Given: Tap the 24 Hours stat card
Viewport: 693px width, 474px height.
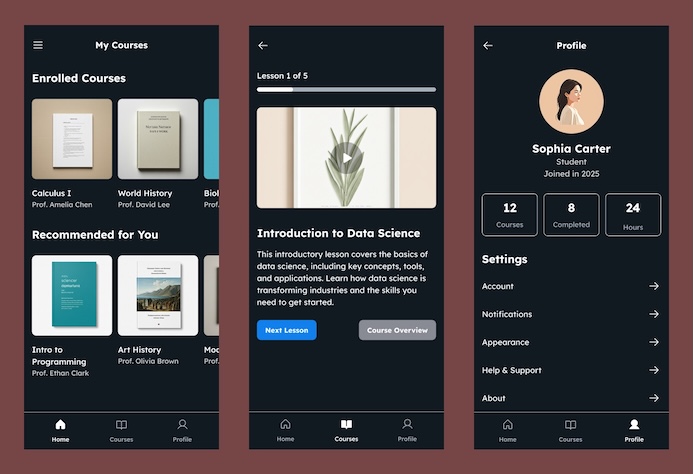Looking at the screenshot, I should 633,214.
